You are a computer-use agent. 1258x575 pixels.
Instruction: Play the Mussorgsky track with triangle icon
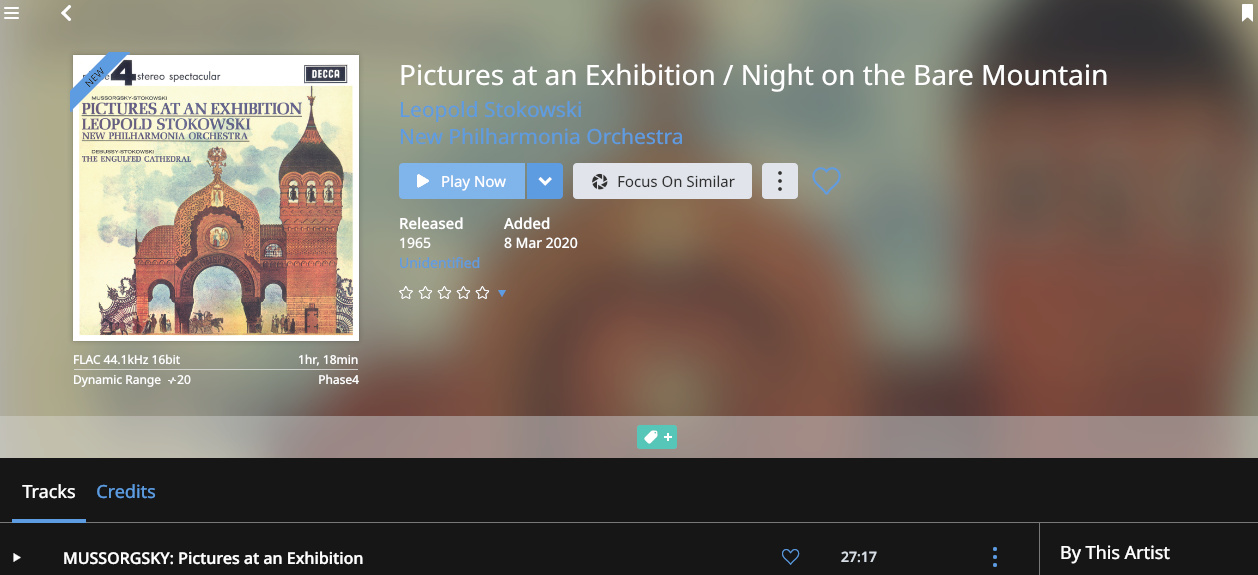coord(17,557)
